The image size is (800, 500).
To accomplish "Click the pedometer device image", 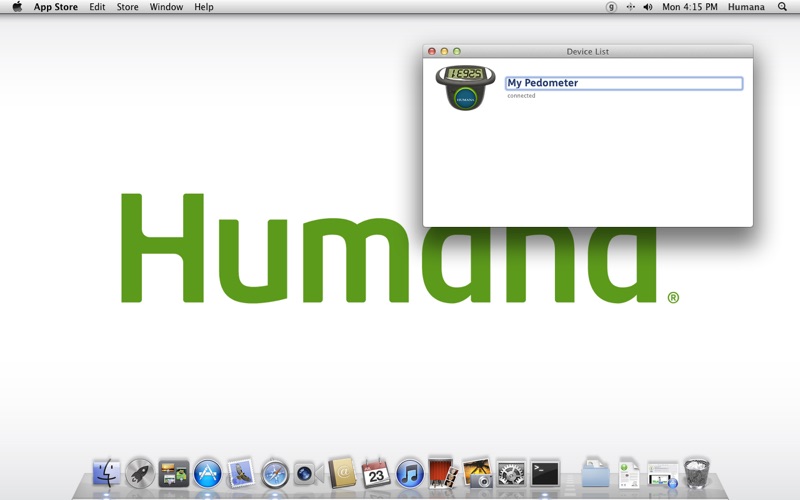I will pyautogui.click(x=465, y=87).
